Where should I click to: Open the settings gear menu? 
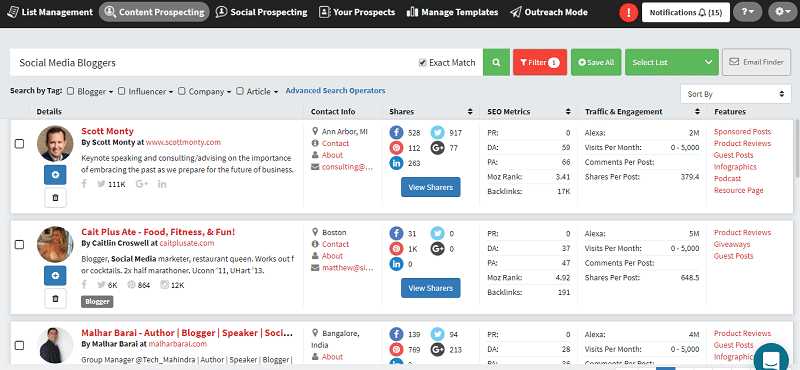[x=782, y=12]
